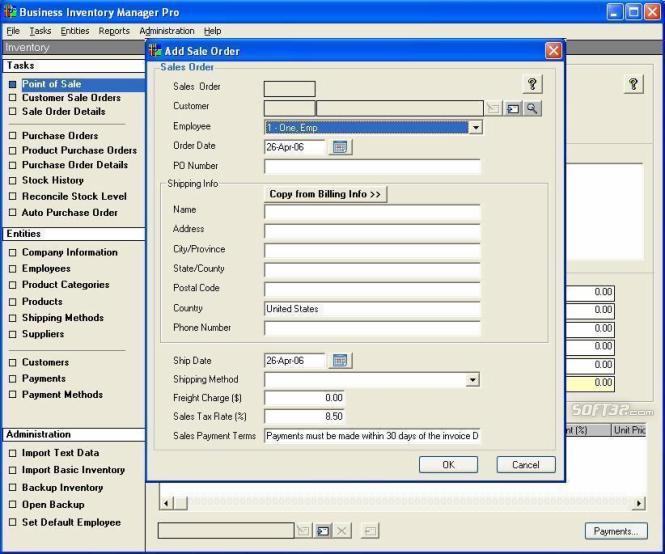665x554 pixels.
Task: Select Import Basic Inventory
Action: pyautogui.click(x=73, y=470)
